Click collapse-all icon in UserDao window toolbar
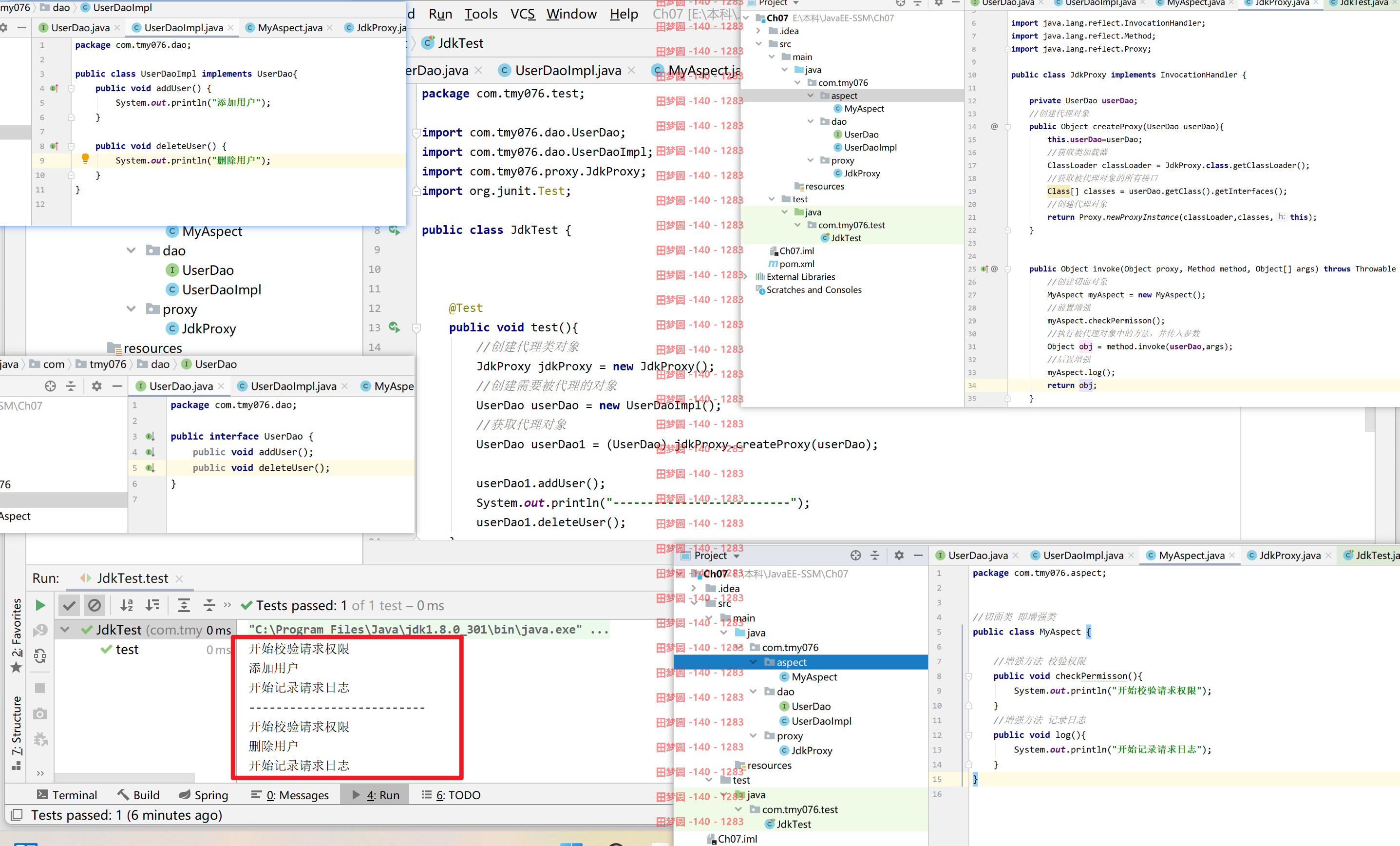This screenshot has width=1400, height=846. click(71, 386)
